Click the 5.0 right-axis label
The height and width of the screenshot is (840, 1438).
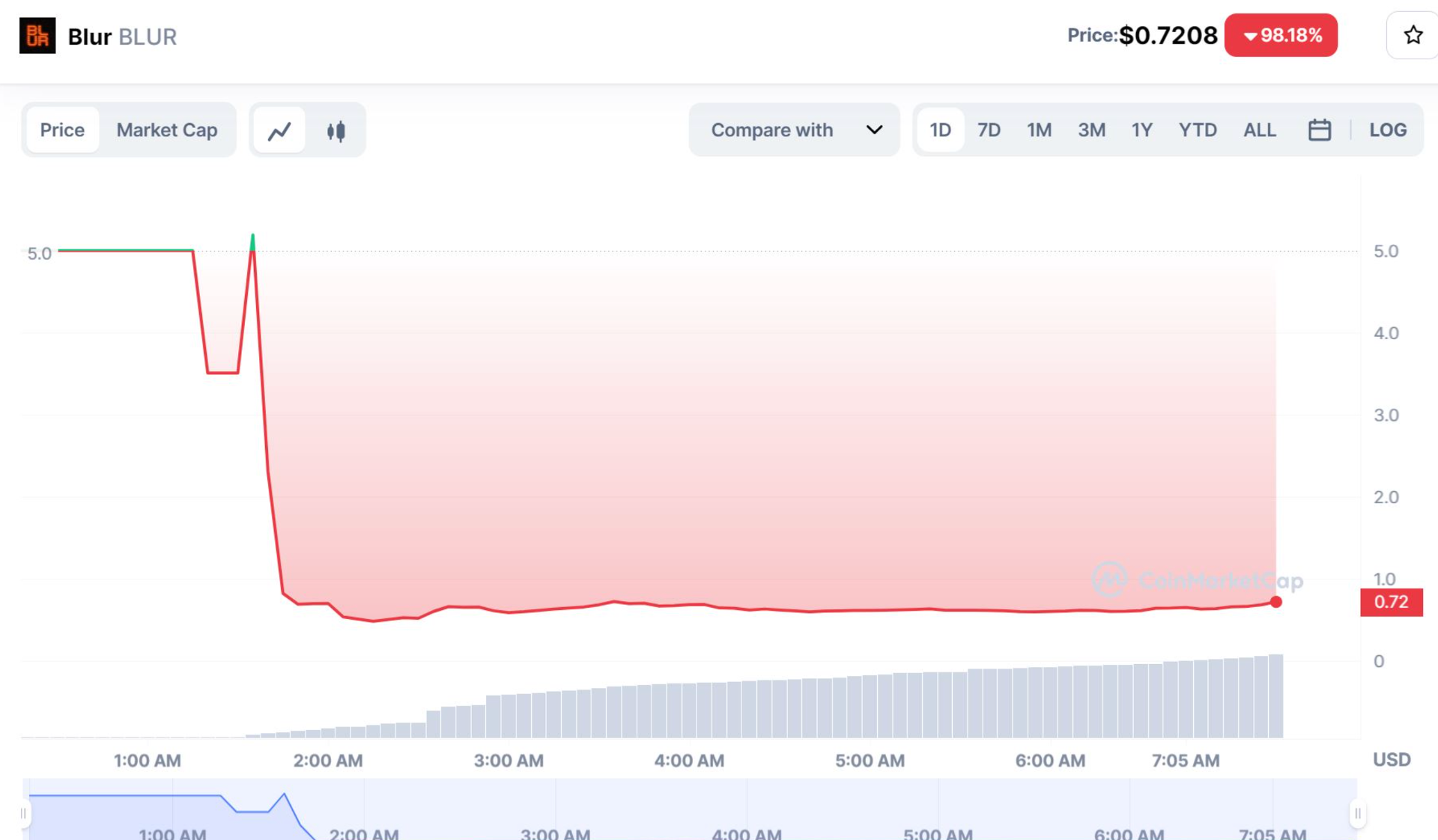point(1386,252)
